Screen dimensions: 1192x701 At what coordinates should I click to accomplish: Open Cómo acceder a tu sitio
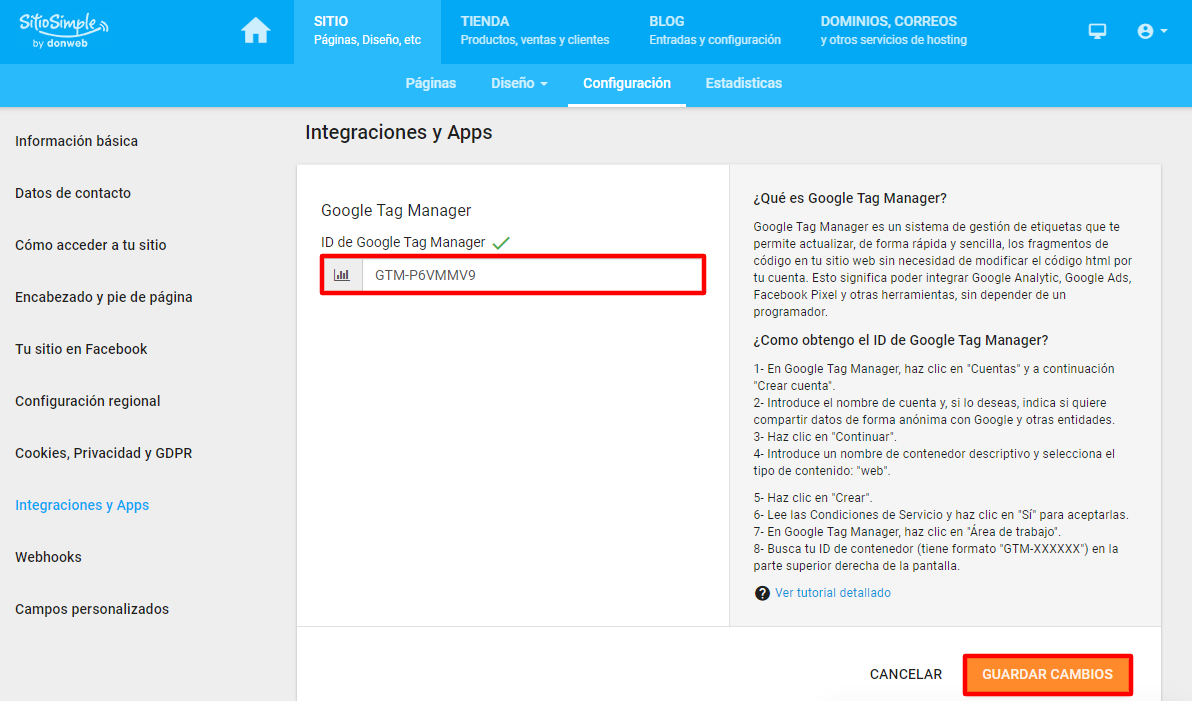pos(90,245)
